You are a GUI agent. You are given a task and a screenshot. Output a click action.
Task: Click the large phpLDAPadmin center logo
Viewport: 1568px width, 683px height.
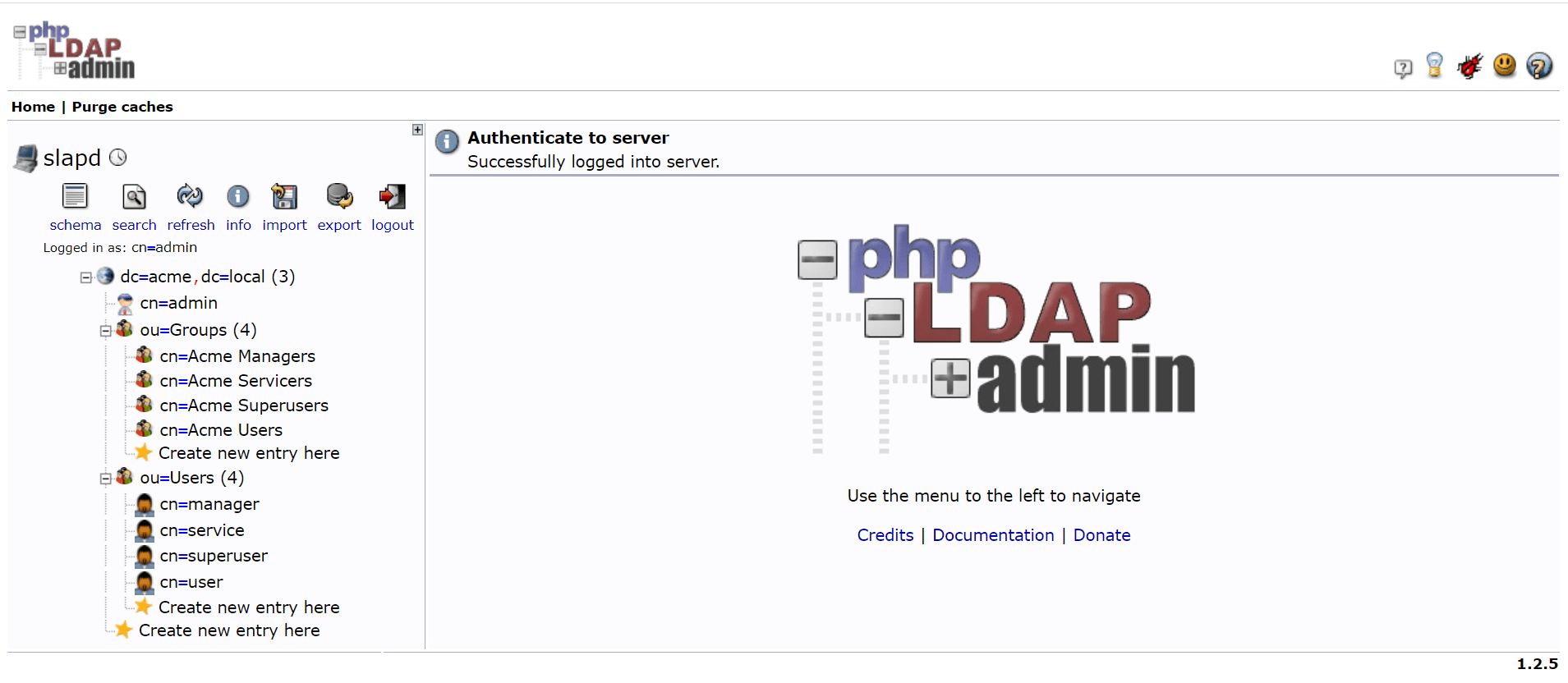(x=996, y=338)
